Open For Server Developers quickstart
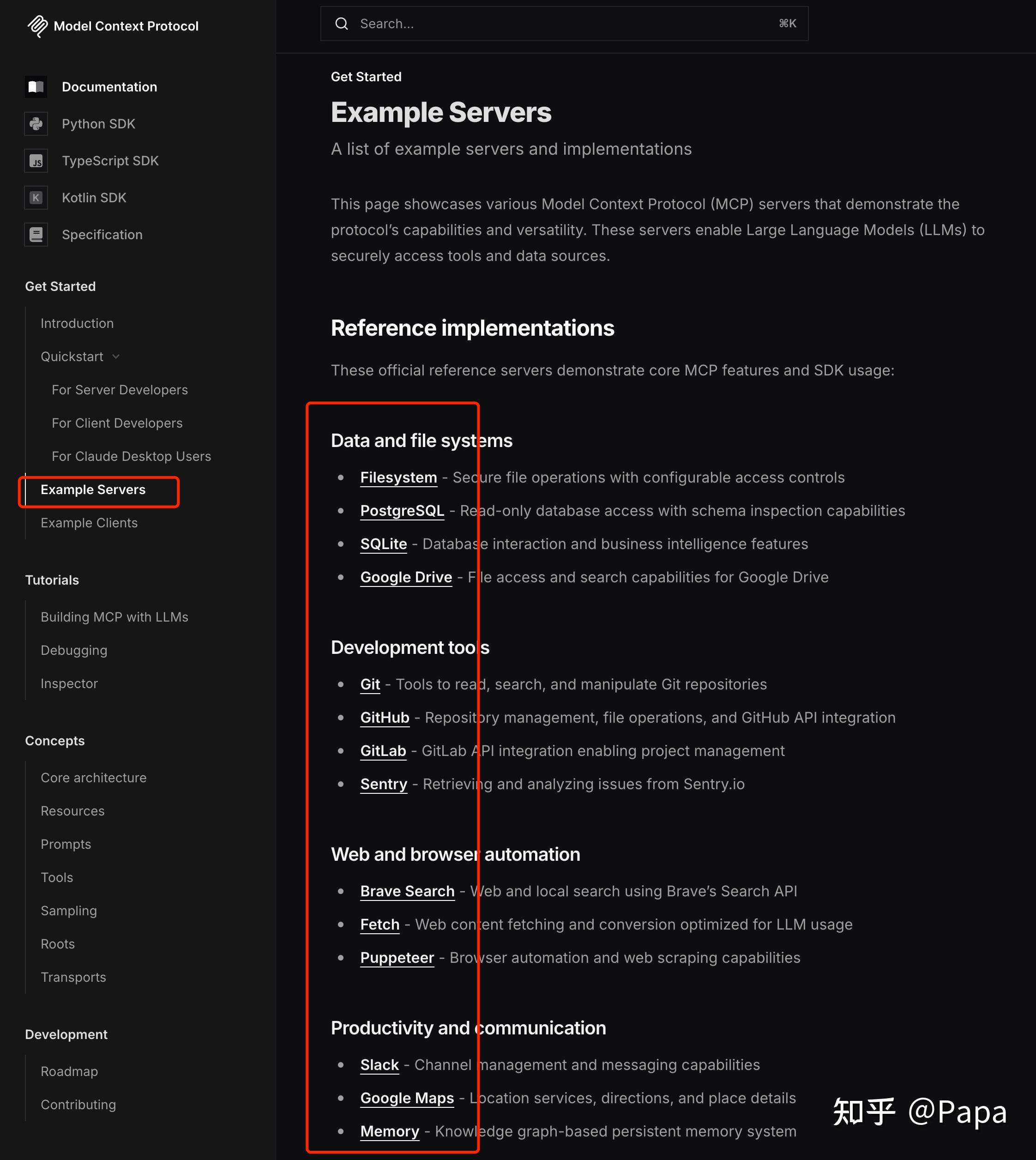Screen dimensions: 1036x1160 (x=120, y=390)
